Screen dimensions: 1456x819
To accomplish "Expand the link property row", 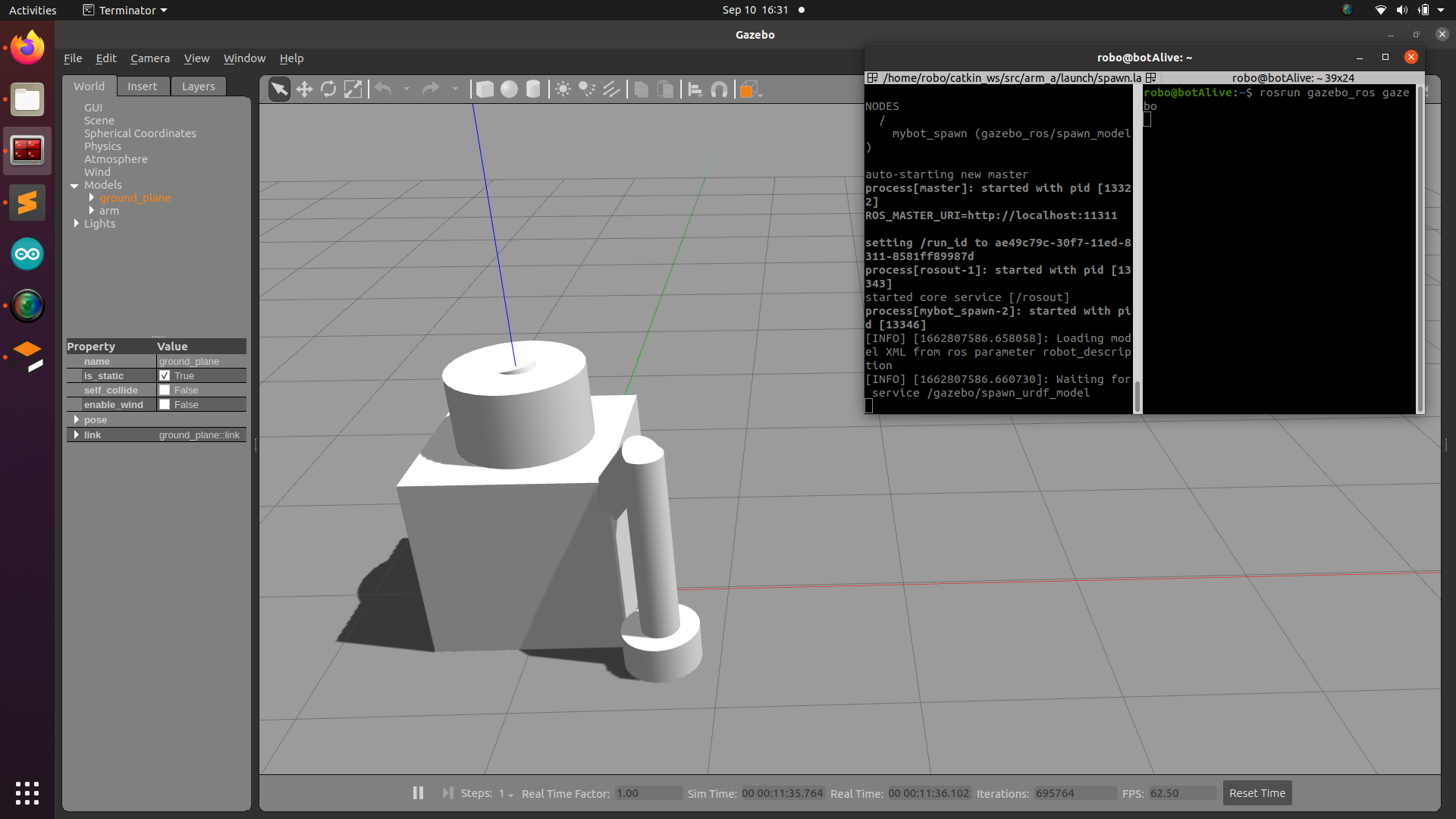I will coord(76,435).
